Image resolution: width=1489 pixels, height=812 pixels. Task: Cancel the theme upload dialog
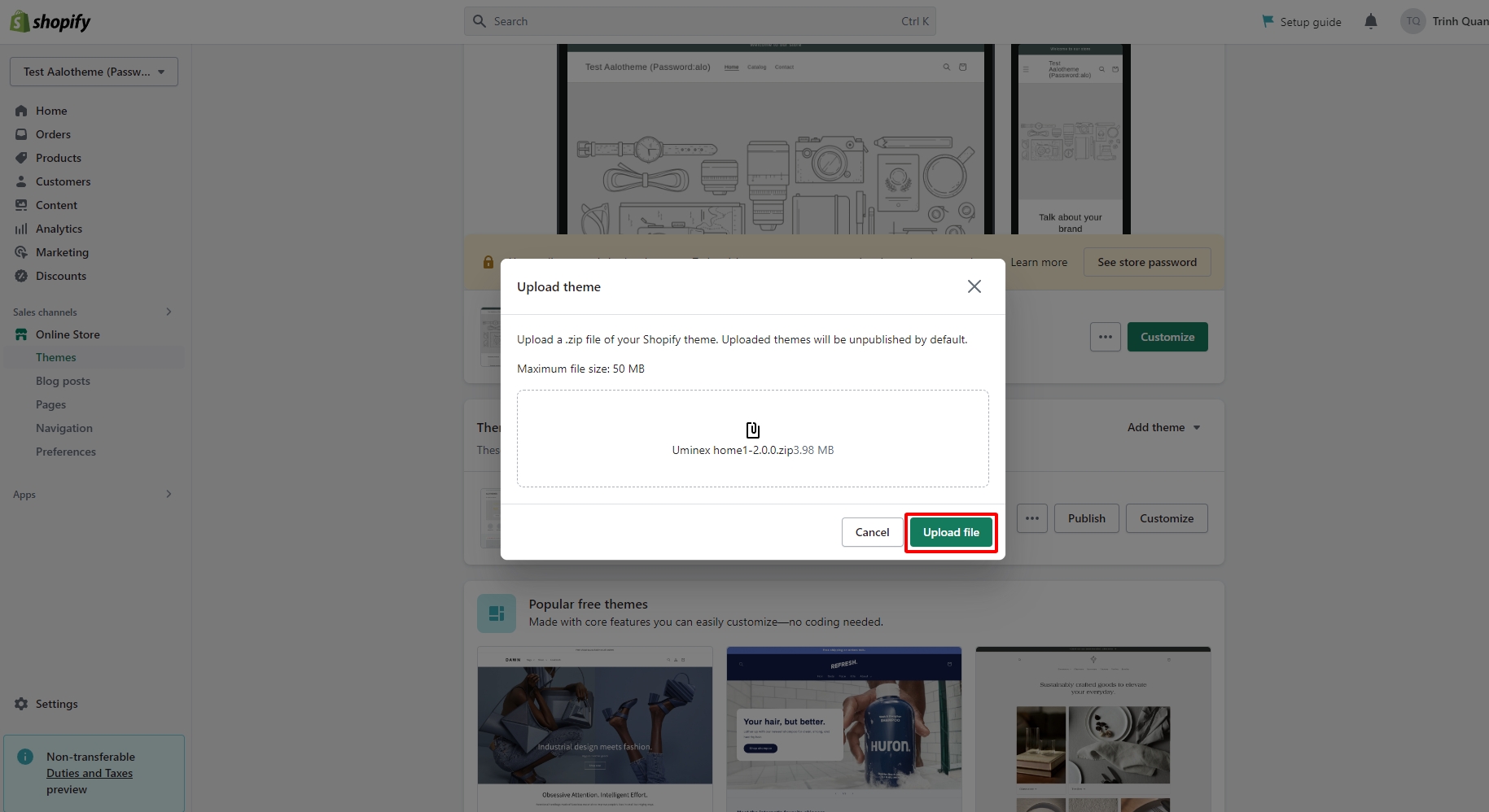pos(872,532)
